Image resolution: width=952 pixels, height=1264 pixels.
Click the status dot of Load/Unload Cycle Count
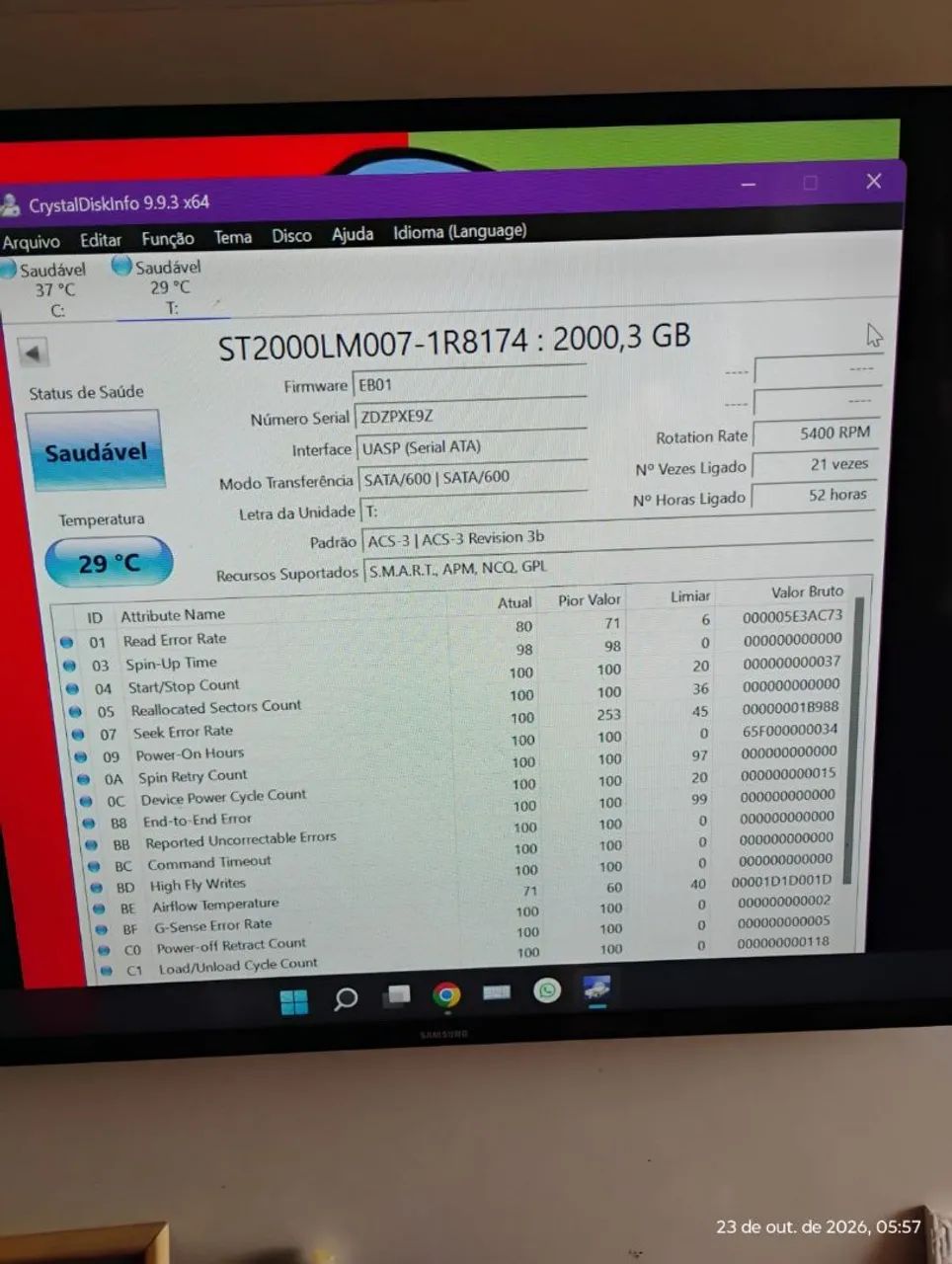(x=106, y=971)
